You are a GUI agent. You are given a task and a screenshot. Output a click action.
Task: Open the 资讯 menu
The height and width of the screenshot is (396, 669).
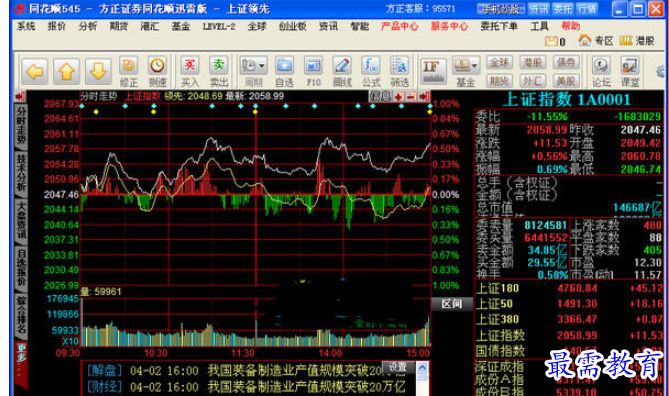(328, 26)
